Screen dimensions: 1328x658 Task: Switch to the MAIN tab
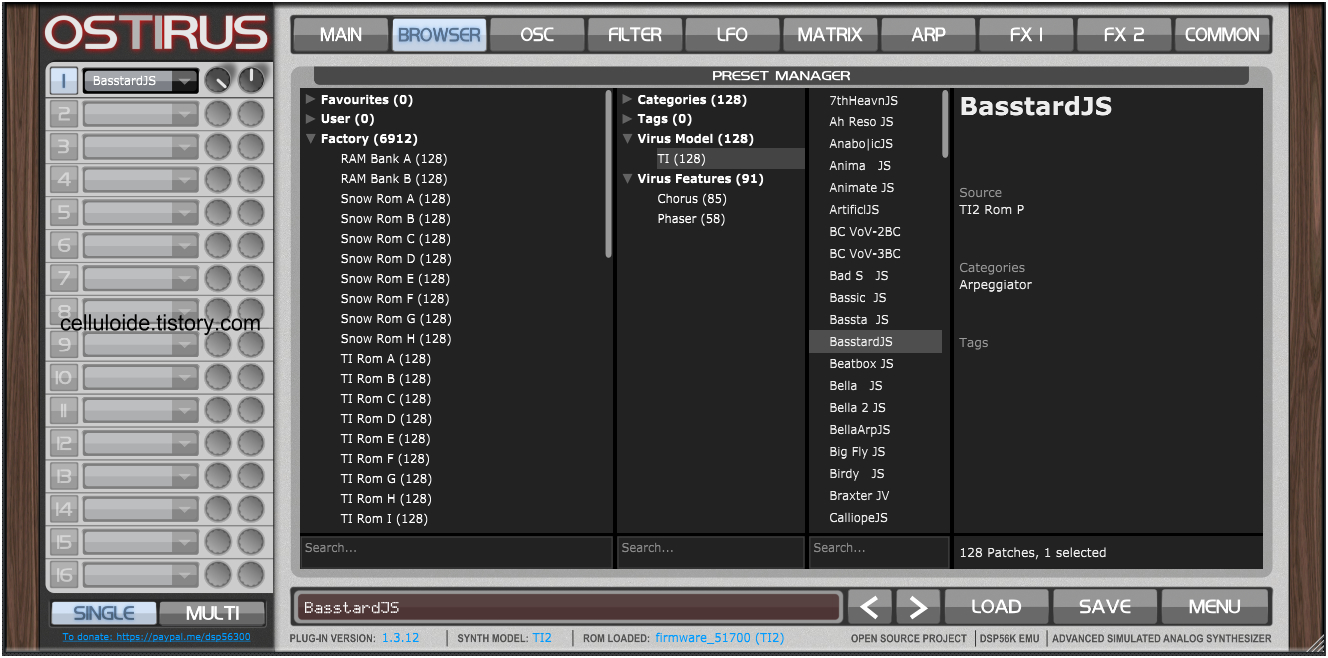coord(341,35)
